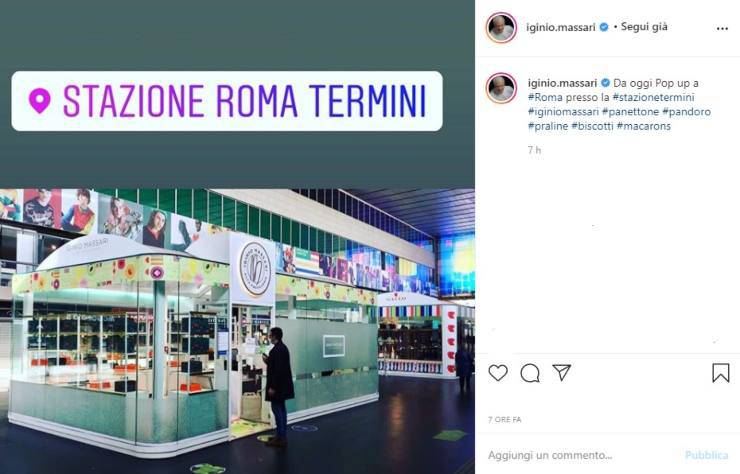The width and height of the screenshot is (740, 474).
Task: Click the verified badge in the header
Action: 604,27
